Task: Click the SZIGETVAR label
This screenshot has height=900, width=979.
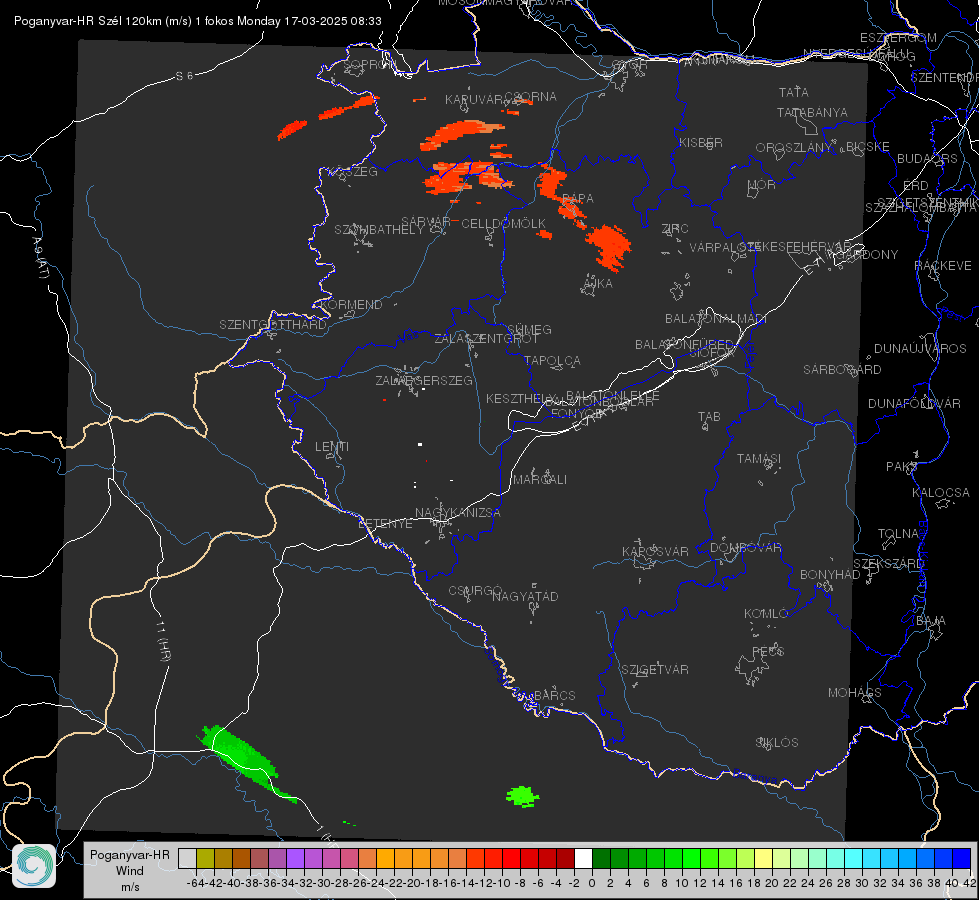Action: [654, 670]
